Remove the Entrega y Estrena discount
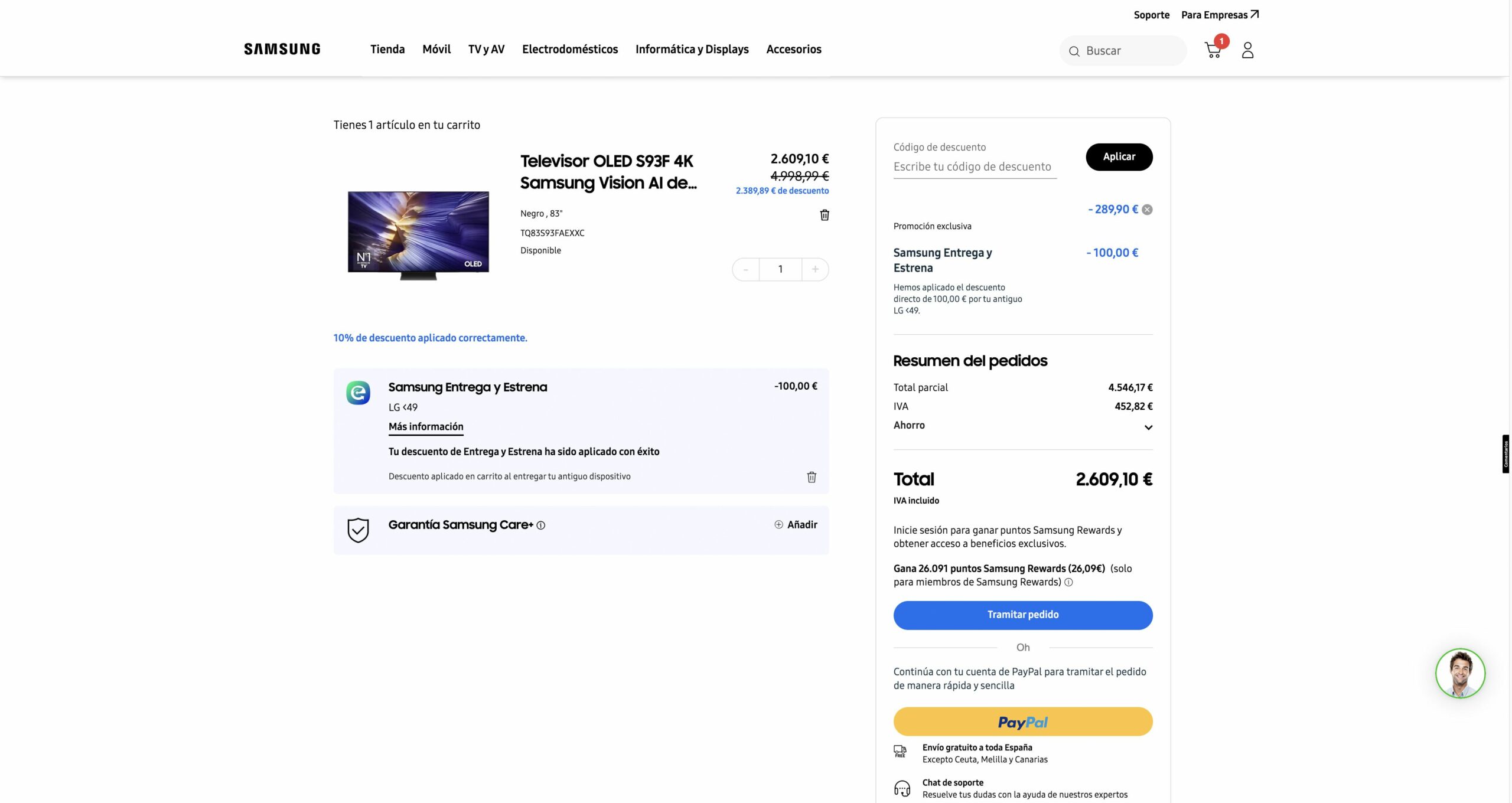This screenshot has height=803, width=1512. 812,477
